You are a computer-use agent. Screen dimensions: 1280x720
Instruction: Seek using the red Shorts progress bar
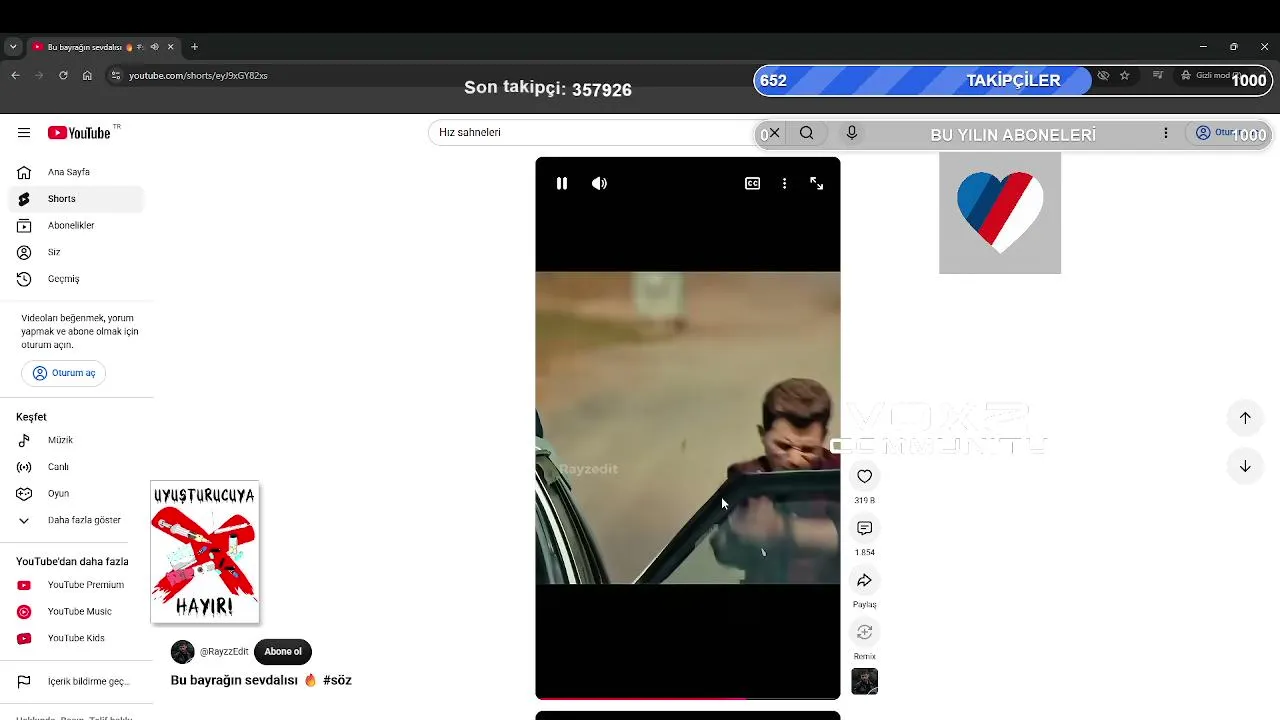click(x=688, y=697)
